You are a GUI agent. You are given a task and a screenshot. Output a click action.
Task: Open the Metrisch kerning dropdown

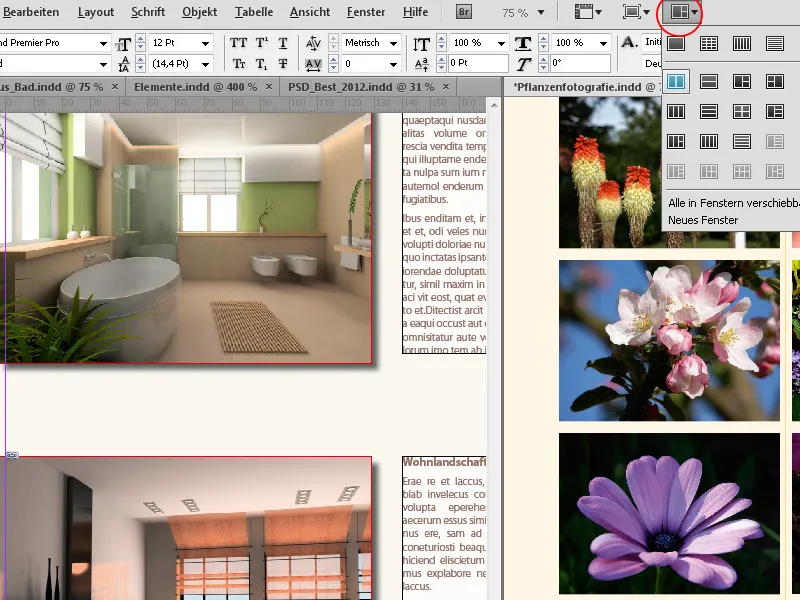pyautogui.click(x=394, y=43)
